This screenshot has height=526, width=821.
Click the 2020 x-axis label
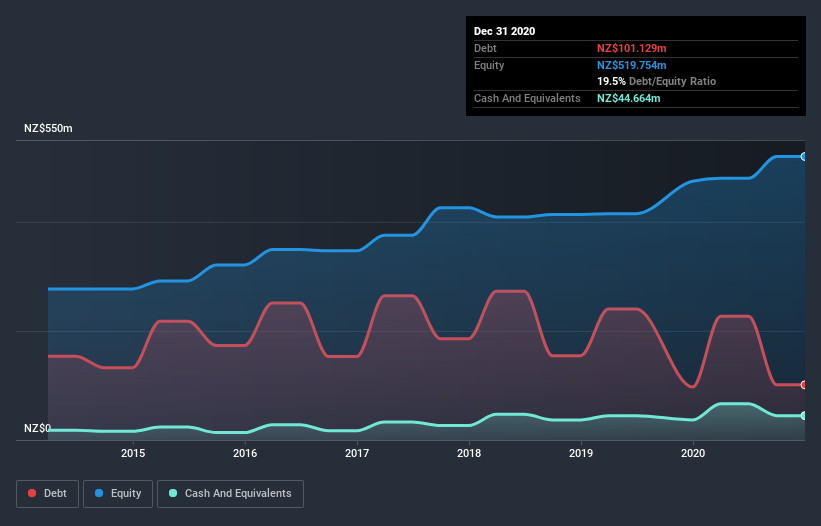693,453
